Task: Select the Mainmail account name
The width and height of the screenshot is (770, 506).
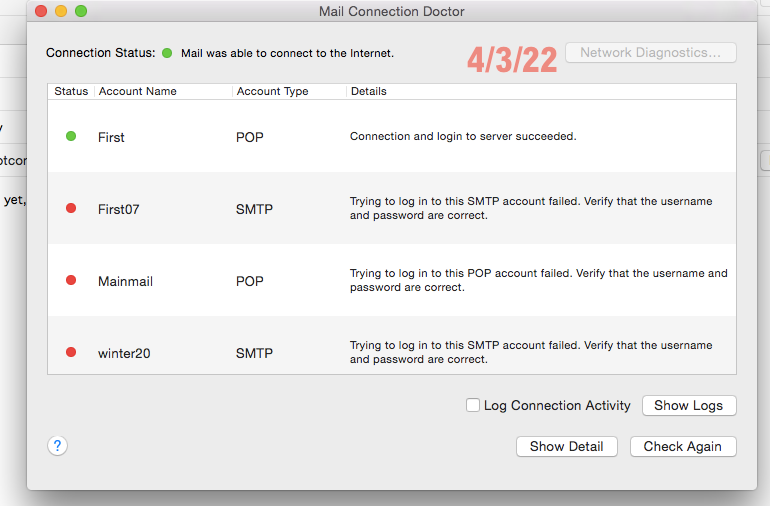Action: pyautogui.click(x=125, y=282)
